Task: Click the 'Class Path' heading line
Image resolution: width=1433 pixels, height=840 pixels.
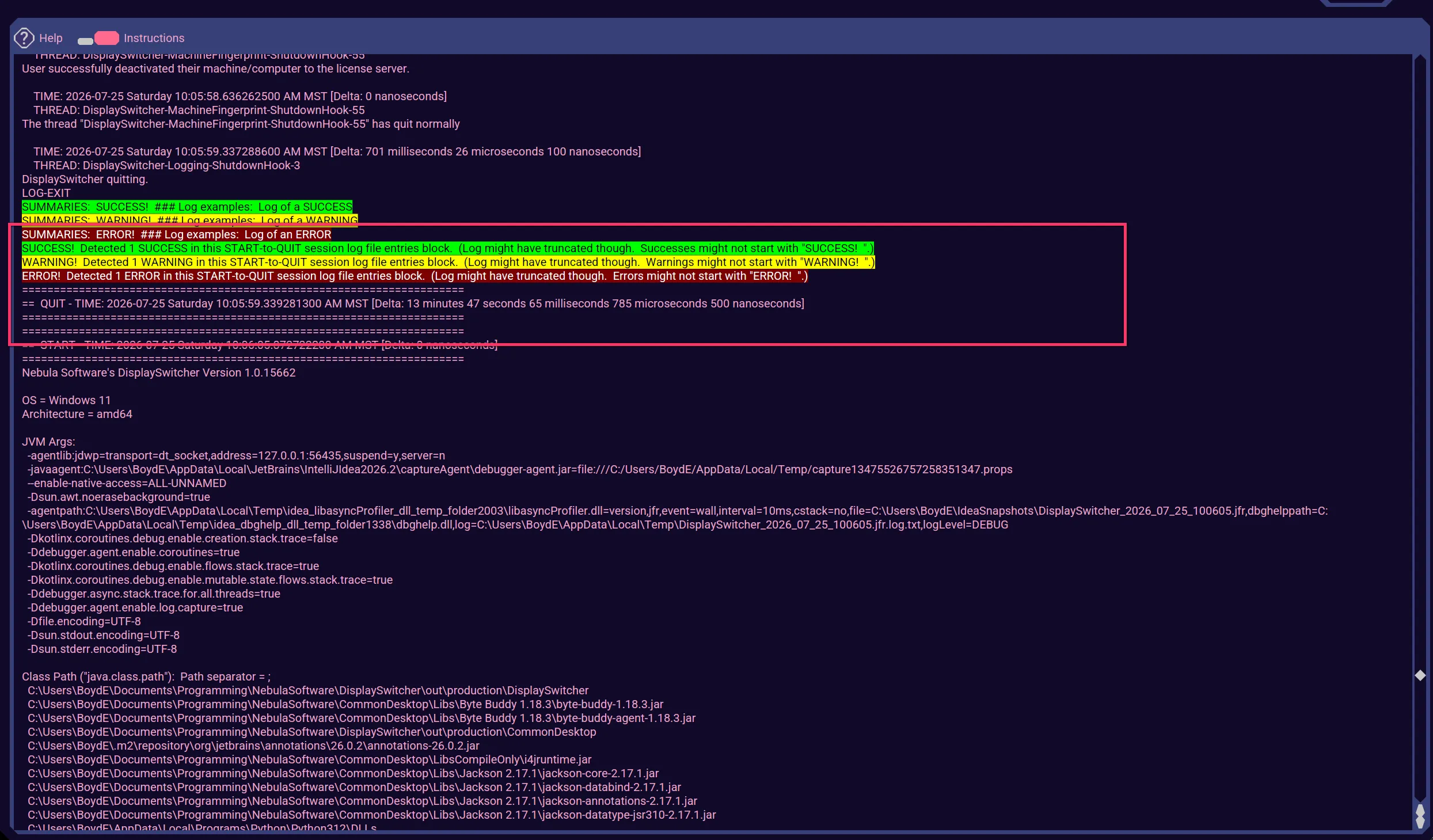Action: tap(146, 676)
